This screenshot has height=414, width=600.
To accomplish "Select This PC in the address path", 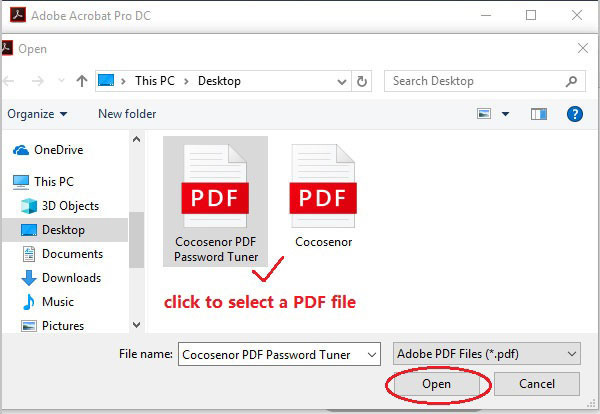I will pos(155,81).
